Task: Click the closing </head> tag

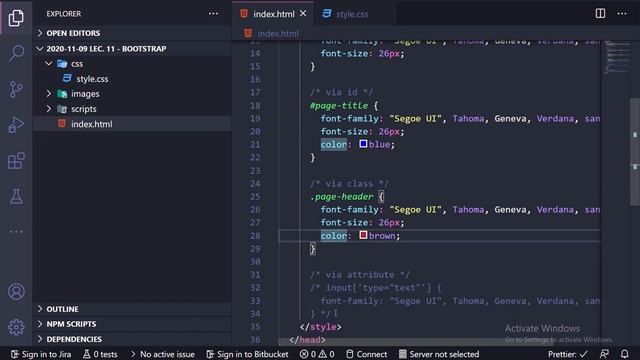Action: pyautogui.click(x=307, y=340)
